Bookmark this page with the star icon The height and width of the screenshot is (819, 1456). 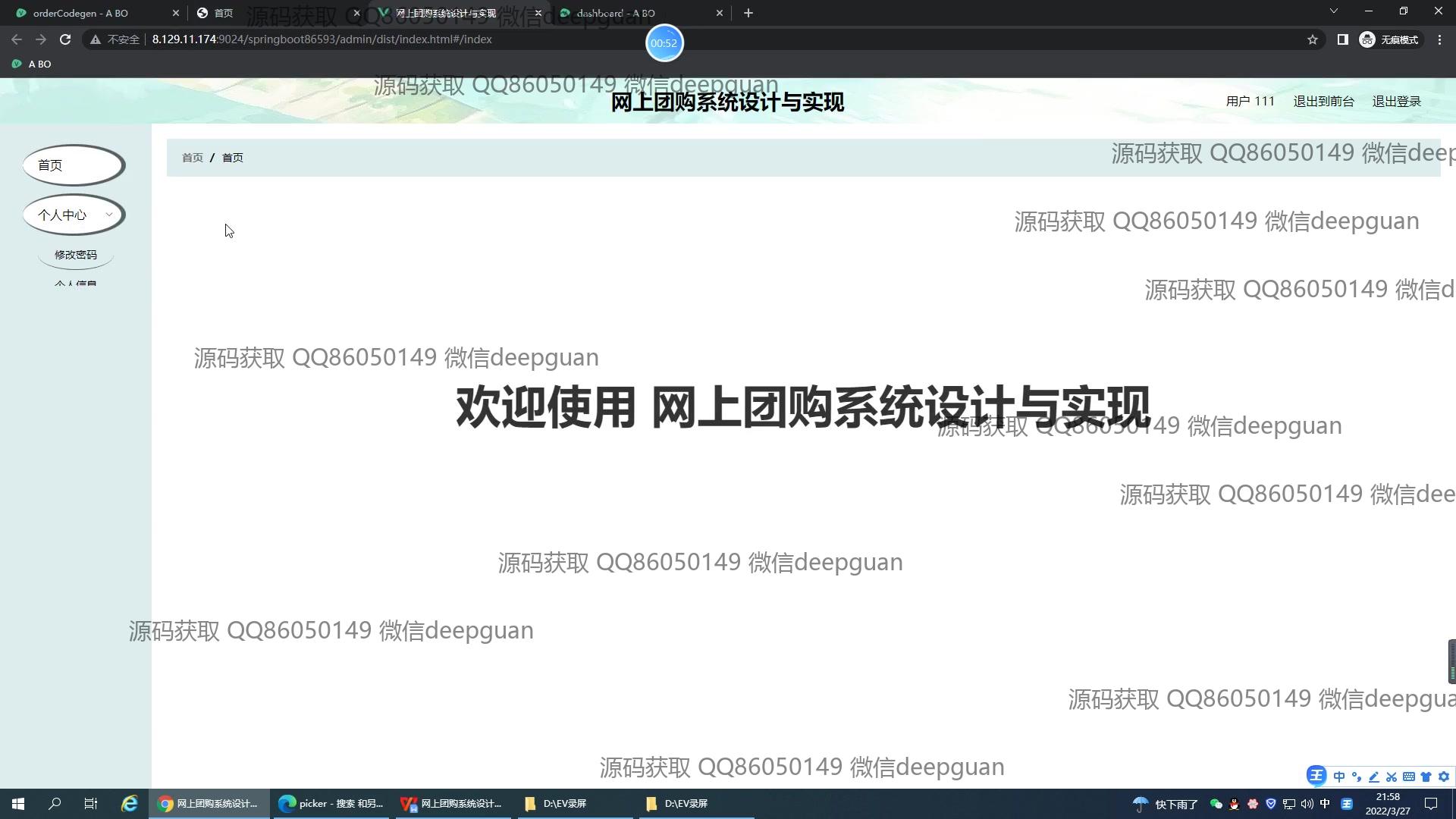[x=1313, y=39]
